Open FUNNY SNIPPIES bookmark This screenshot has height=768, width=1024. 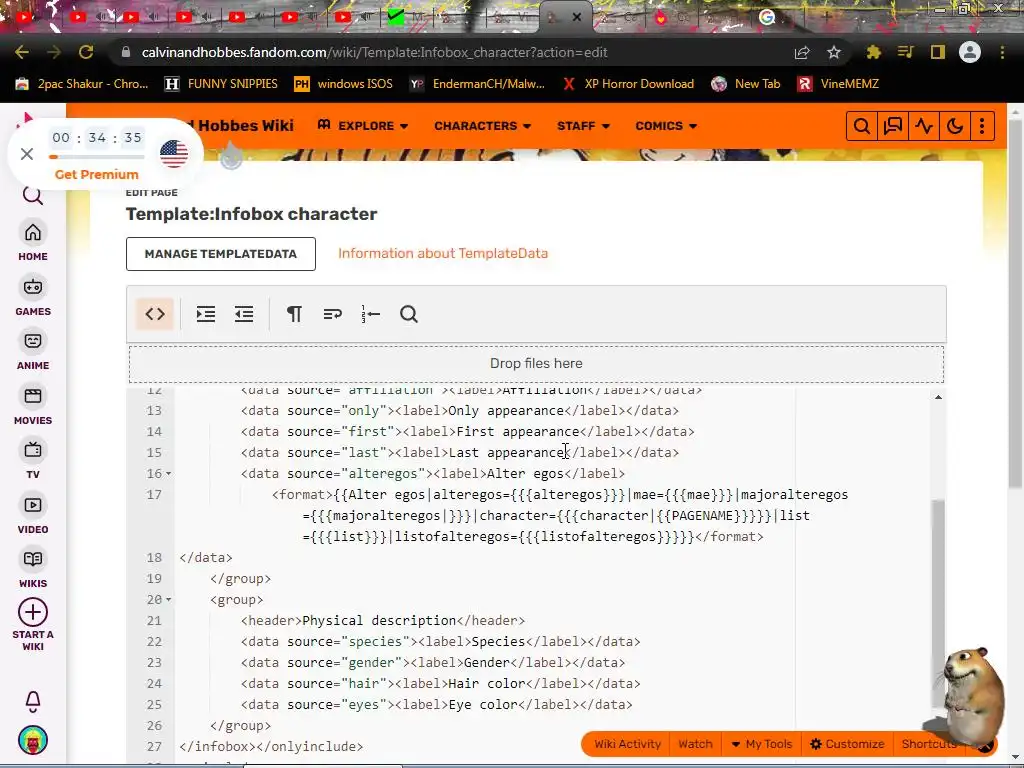click(x=221, y=84)
